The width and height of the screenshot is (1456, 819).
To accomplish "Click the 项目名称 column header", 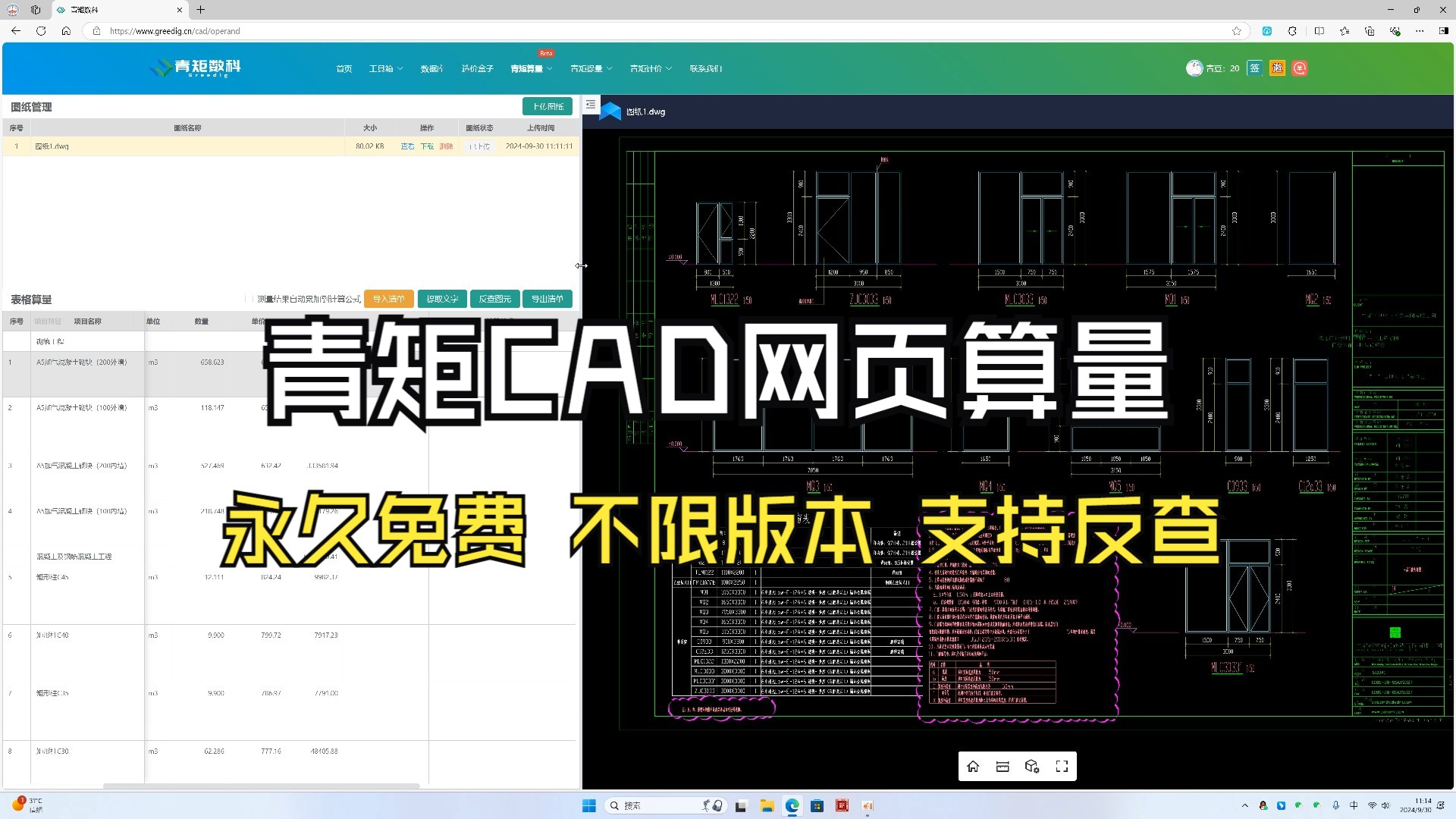I will [x=87, y=322].
